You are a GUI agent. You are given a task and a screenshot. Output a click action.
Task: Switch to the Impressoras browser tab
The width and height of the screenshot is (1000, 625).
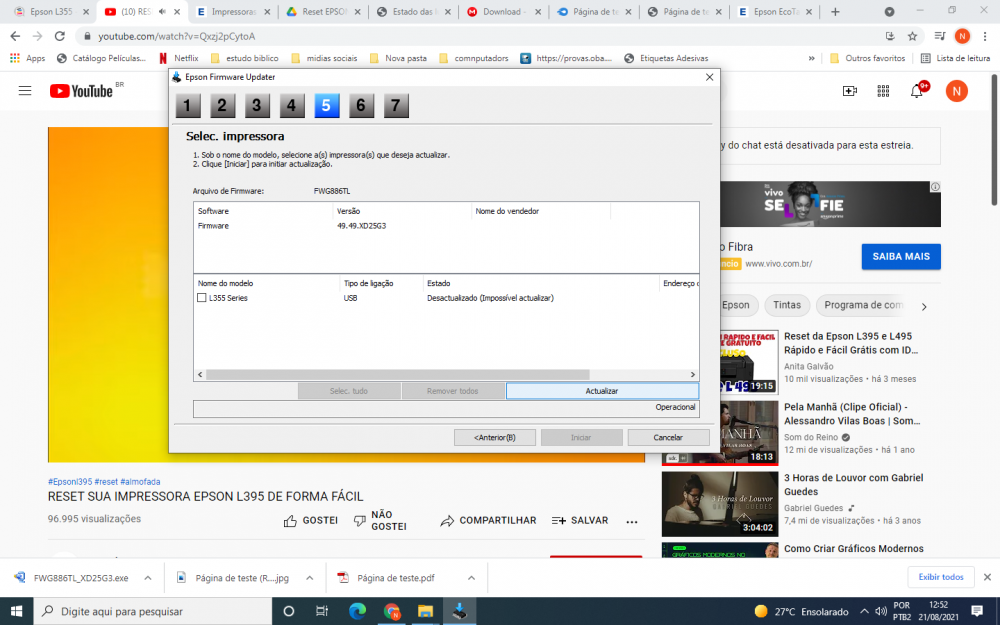tap(233, 11)
